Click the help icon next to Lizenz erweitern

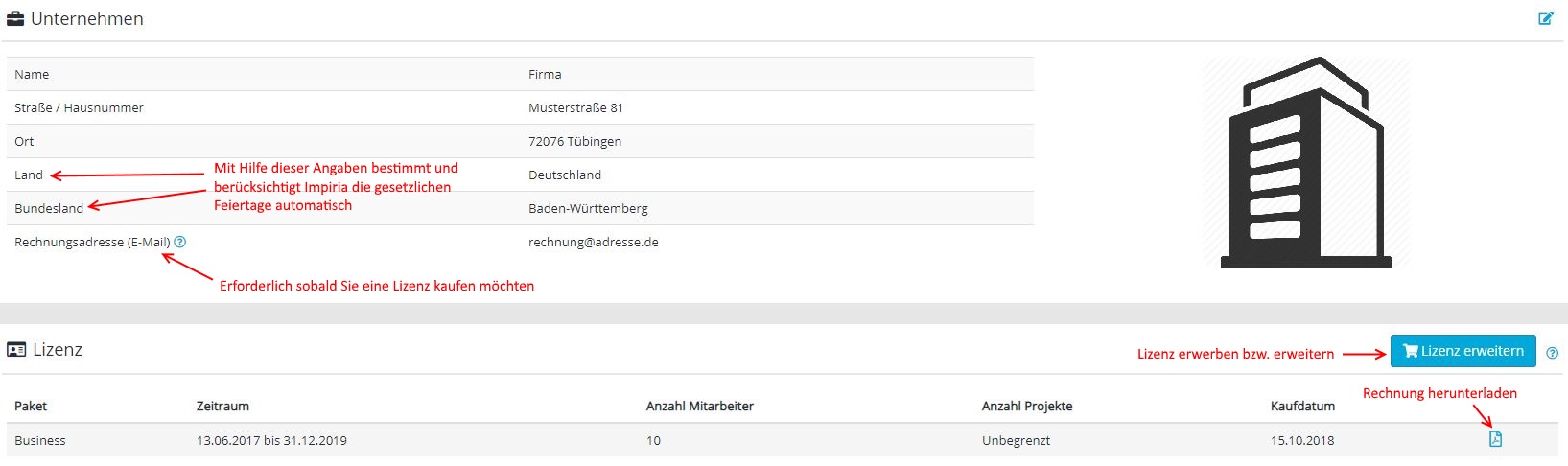pos(1553,353)
